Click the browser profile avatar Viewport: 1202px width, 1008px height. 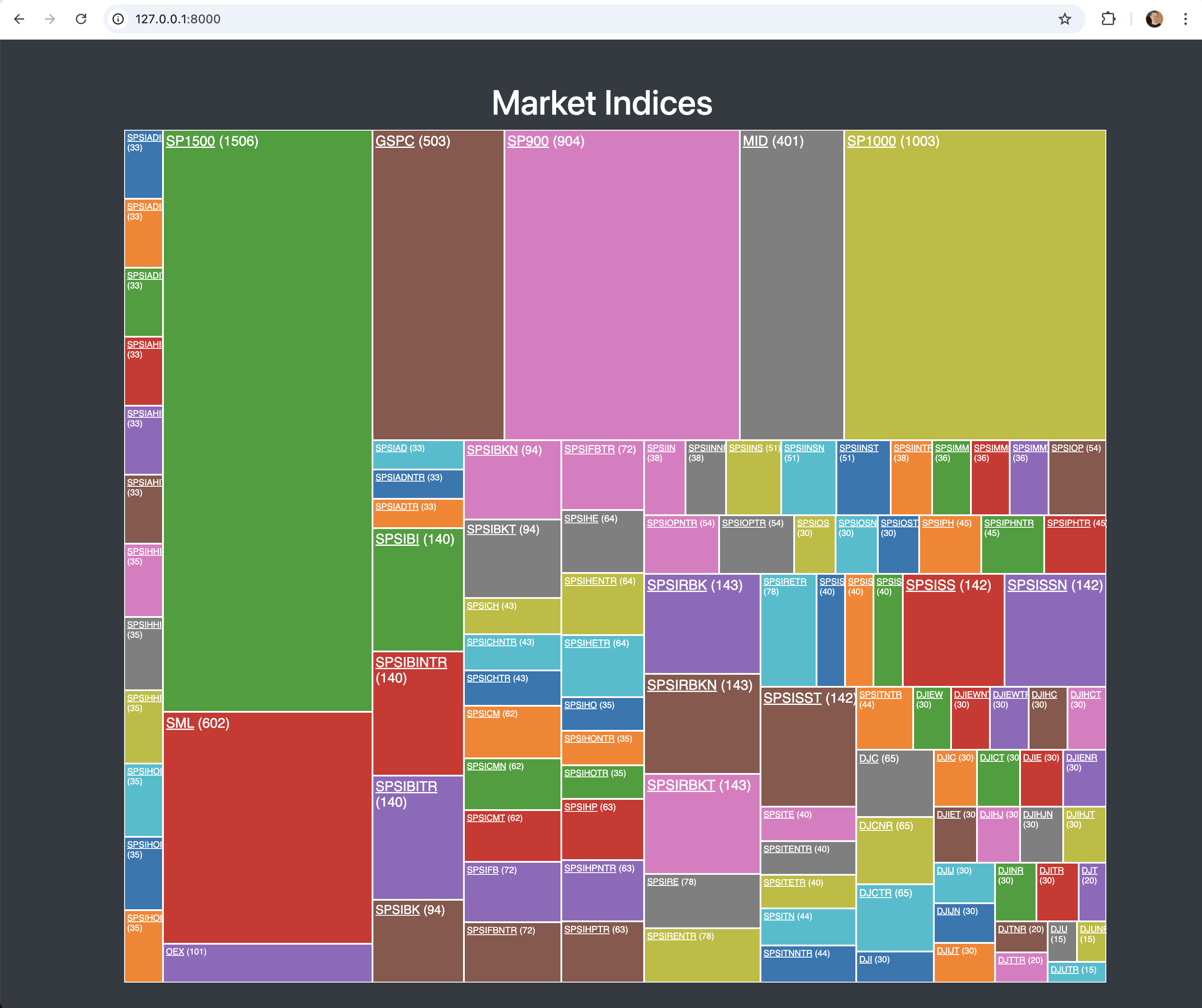point(1154,19)
